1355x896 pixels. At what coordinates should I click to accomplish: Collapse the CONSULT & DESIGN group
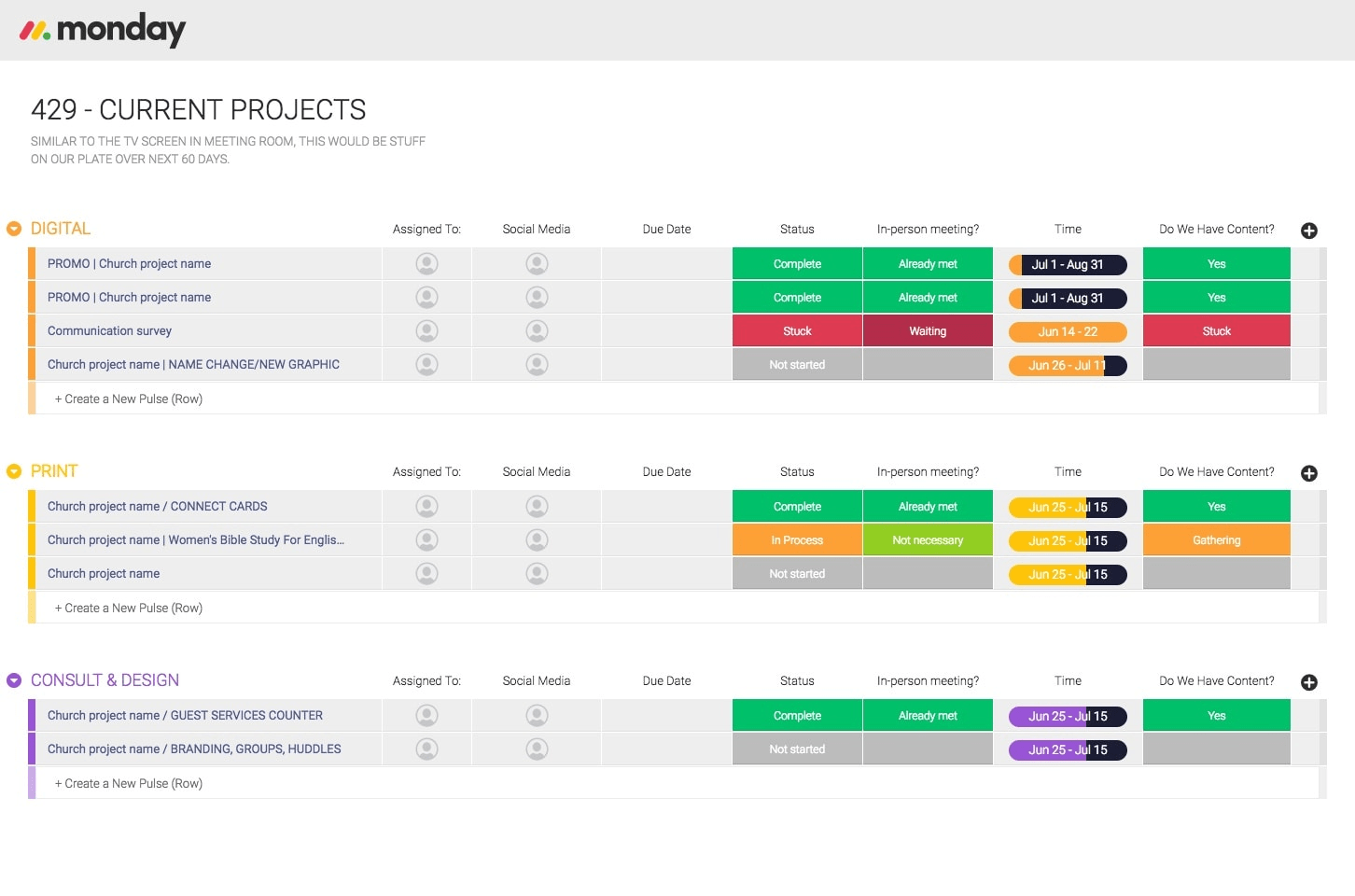tap(14, 680)
